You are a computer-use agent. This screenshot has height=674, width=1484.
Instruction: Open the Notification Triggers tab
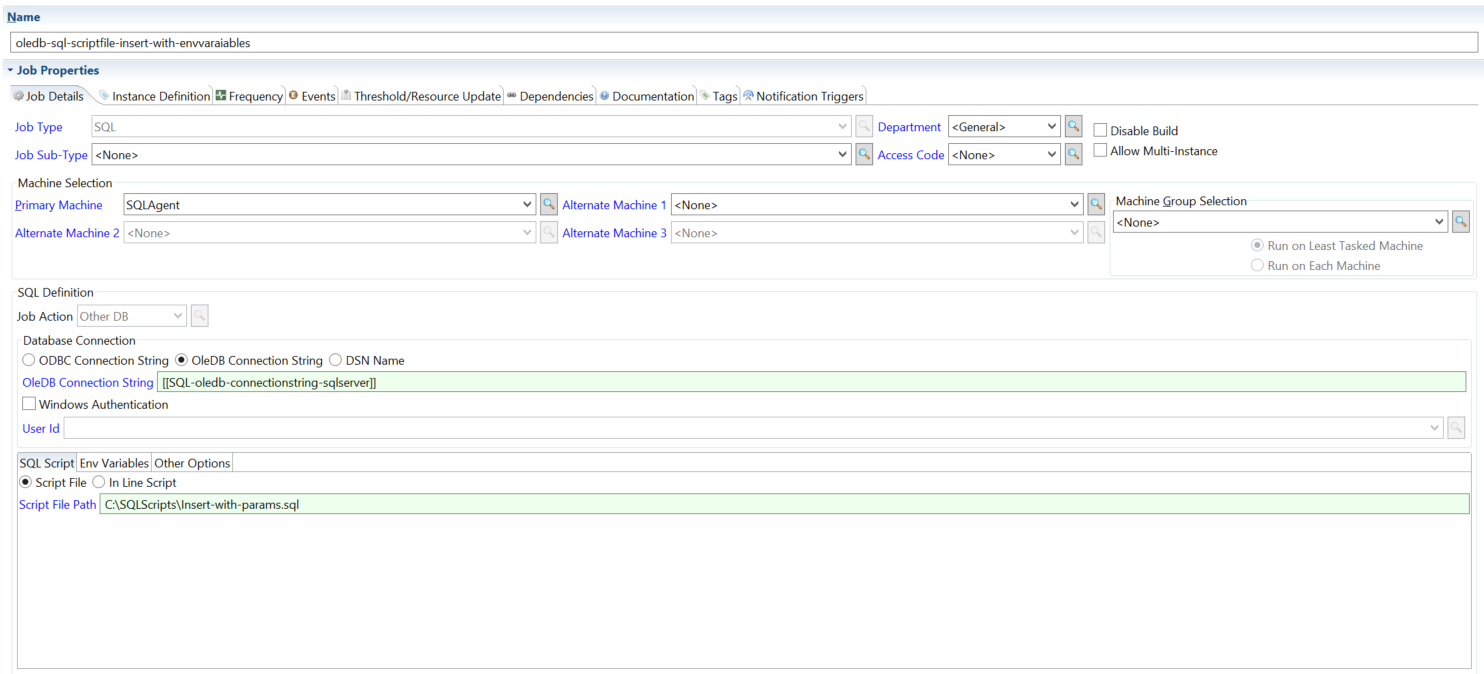tap(803, 96)
